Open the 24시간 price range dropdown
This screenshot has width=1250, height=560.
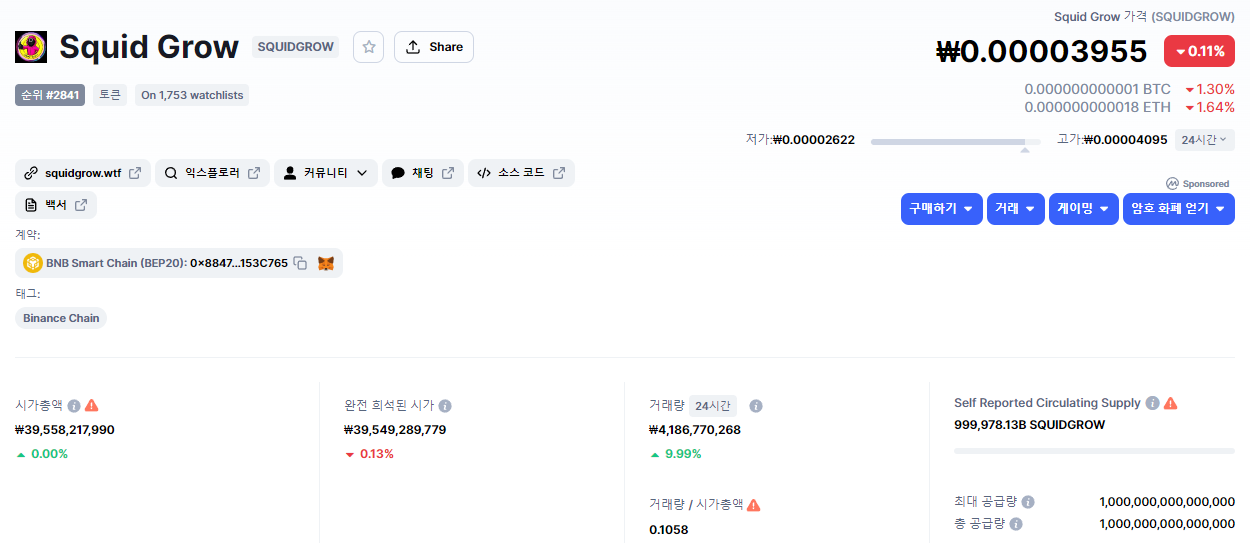pyautogui.click(x=1204, y=140)
